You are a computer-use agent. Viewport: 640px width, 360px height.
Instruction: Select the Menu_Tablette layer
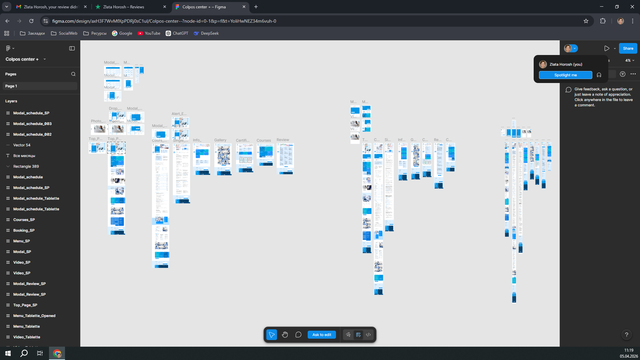[27, 326]
